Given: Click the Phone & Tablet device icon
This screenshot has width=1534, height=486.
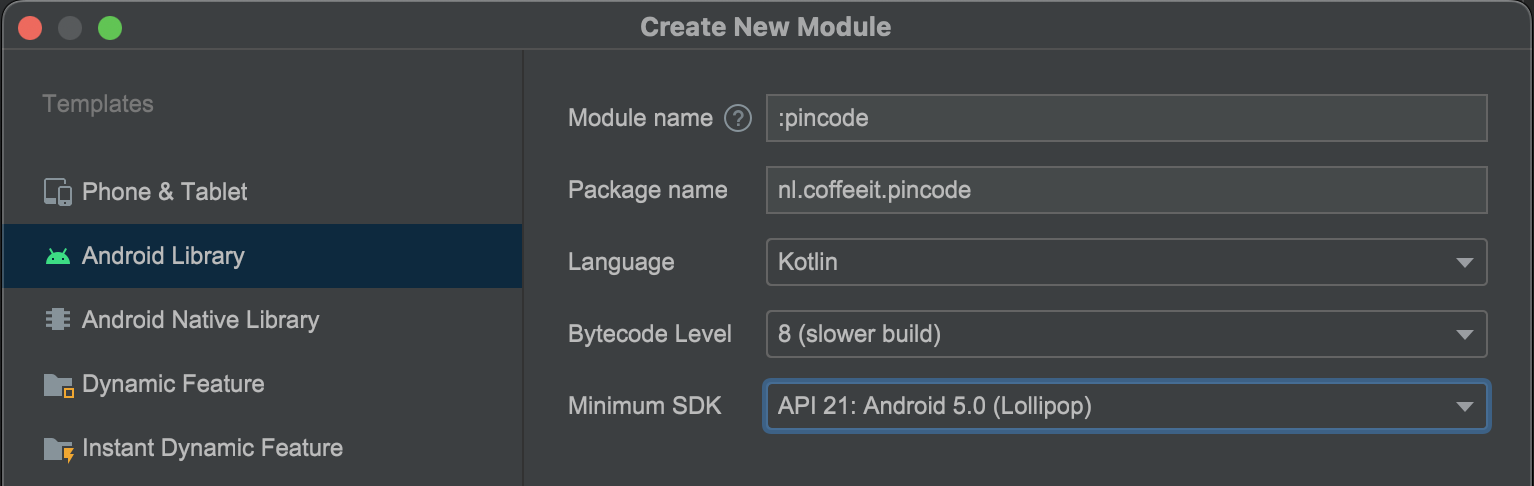Looking at the screenshot, I should click(58, 192).
